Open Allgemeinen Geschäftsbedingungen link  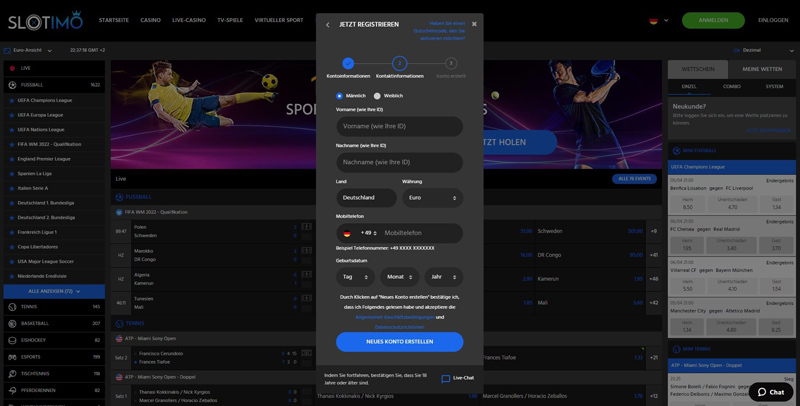394,317
